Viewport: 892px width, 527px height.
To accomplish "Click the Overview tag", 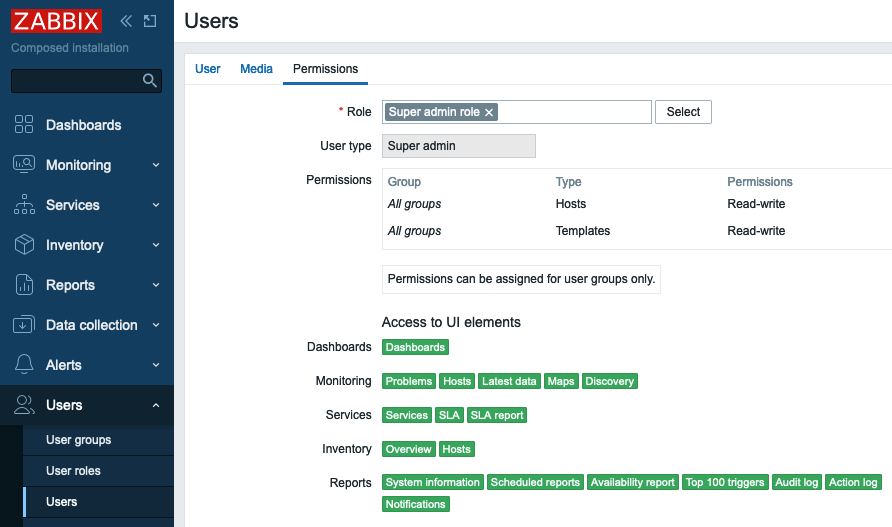I will [x=408, y=449].
